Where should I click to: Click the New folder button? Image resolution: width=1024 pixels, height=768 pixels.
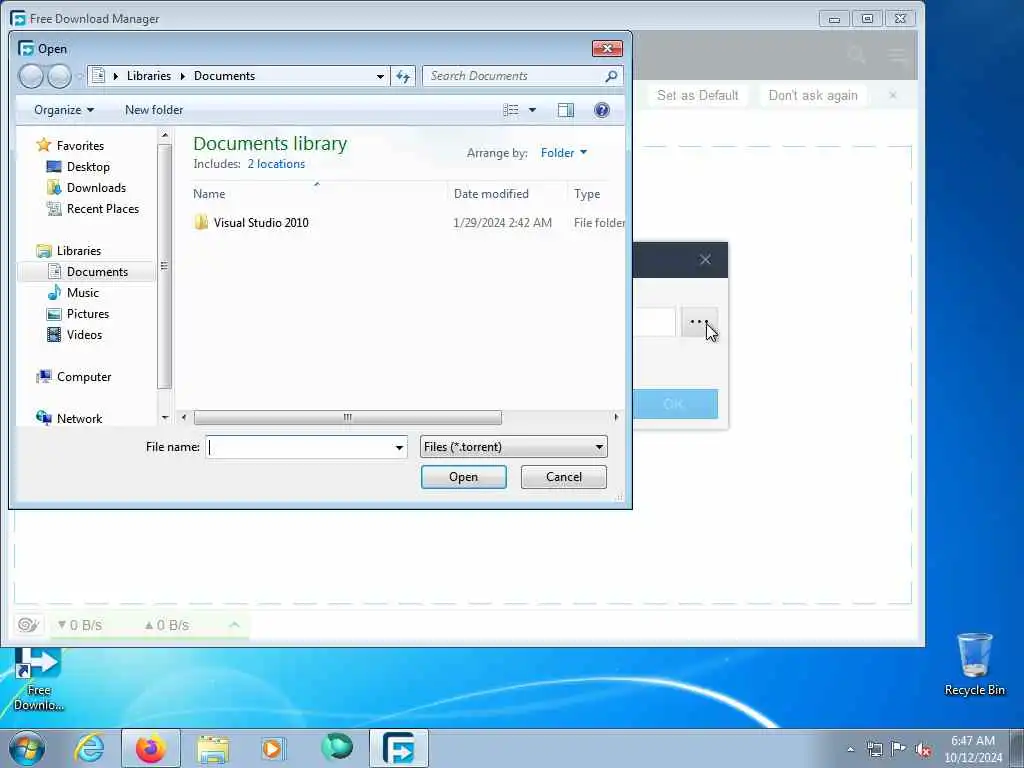click(154, 110)
